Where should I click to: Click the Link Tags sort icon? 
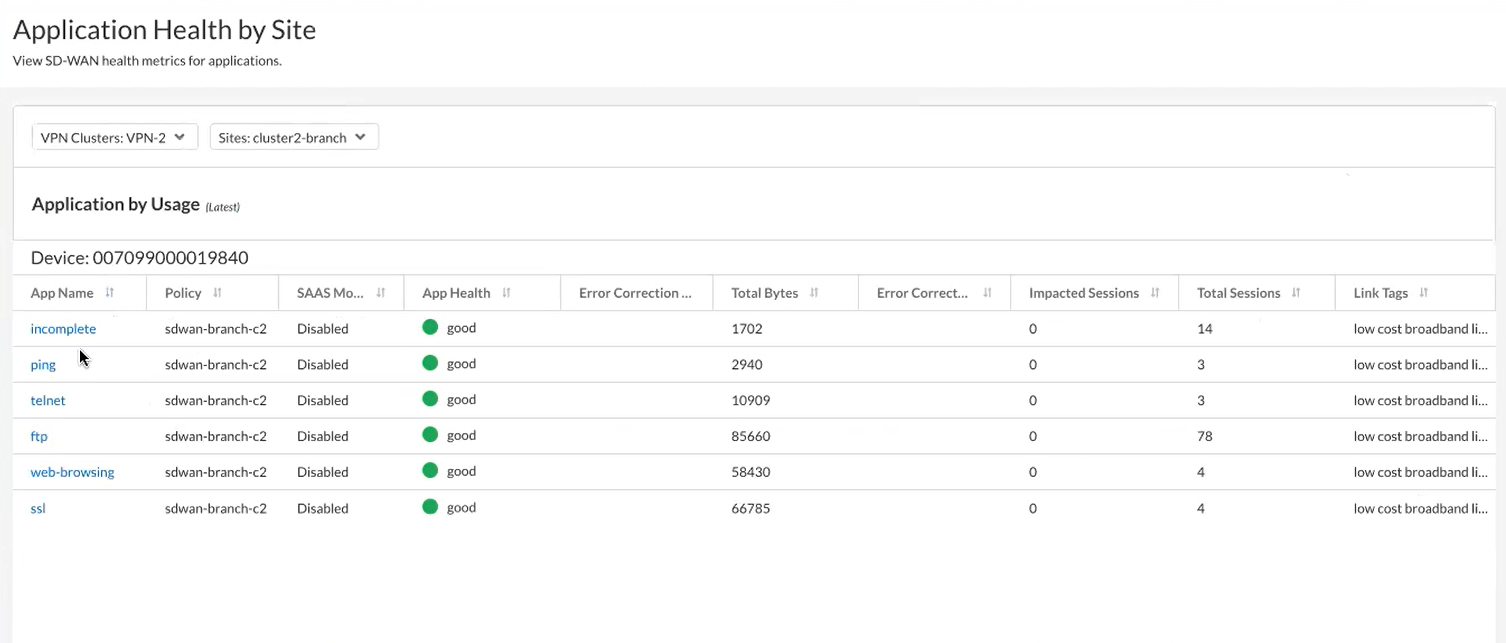point(1423,293)
